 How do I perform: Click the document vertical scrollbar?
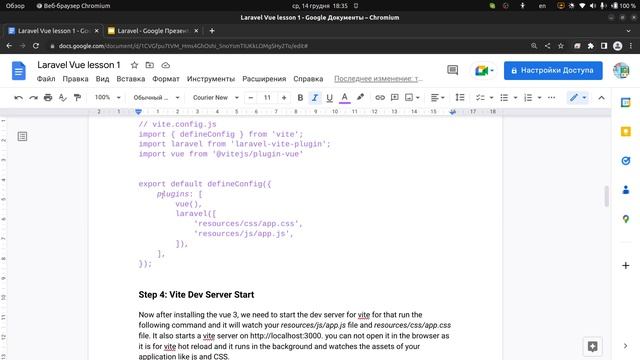(607, 196)
